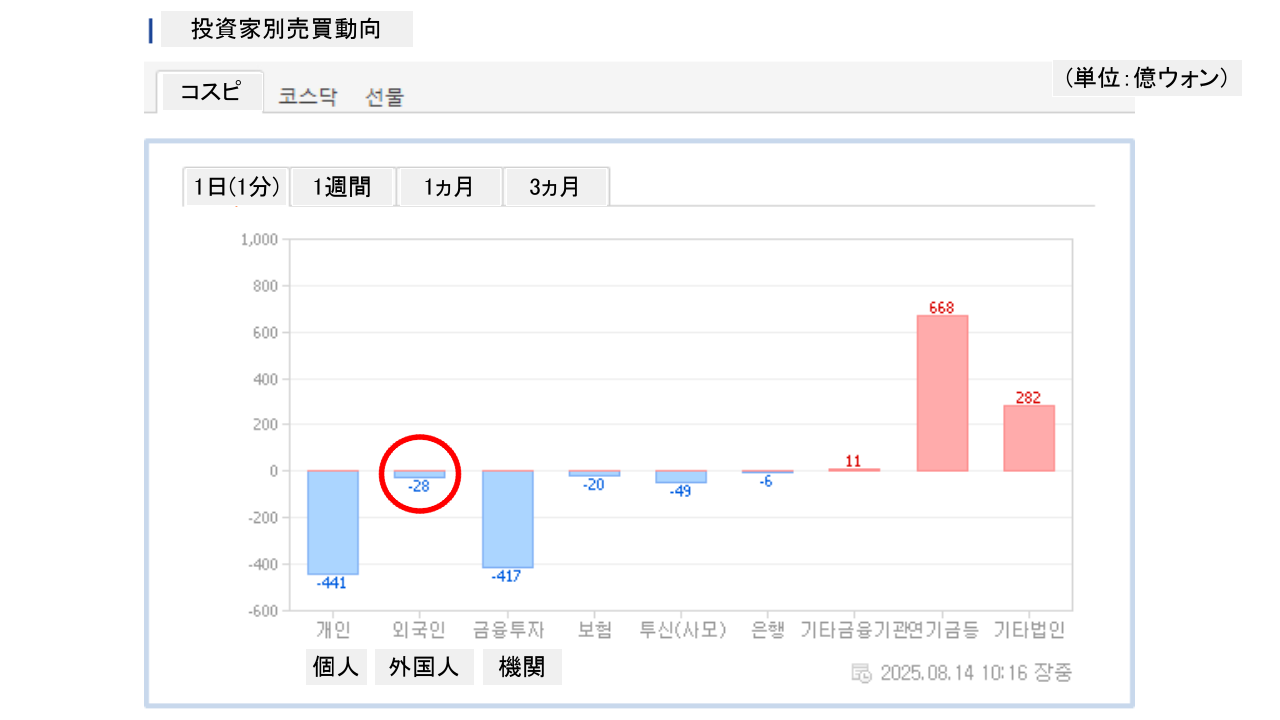Click the 投資家別売買動向 heading

[286, 29]
